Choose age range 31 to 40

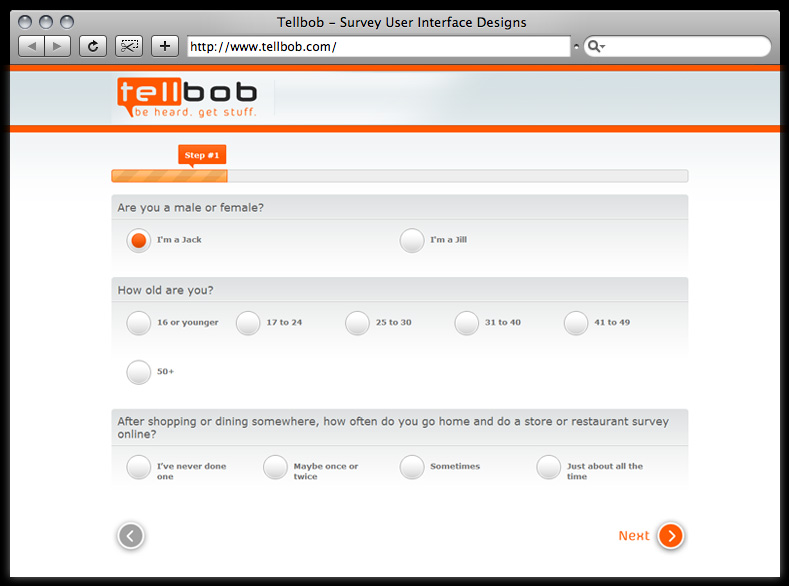466,323
